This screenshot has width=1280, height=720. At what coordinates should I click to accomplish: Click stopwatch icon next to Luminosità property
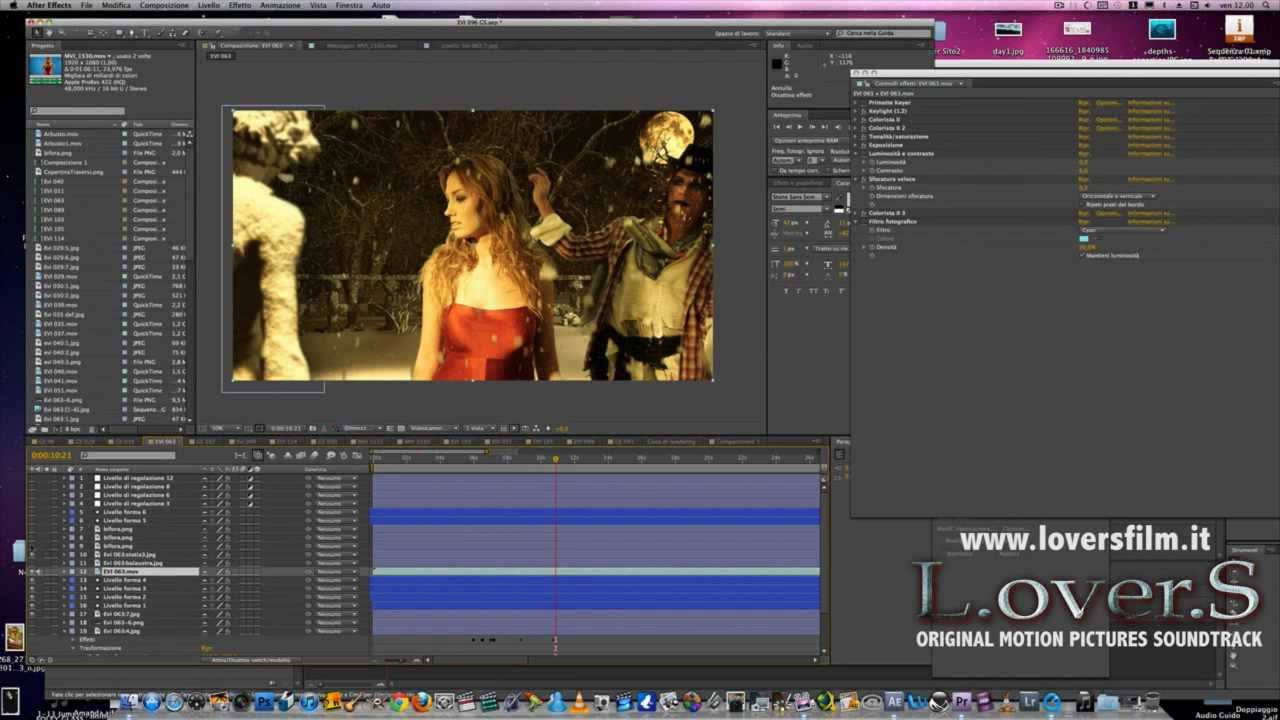coord(872,162)
